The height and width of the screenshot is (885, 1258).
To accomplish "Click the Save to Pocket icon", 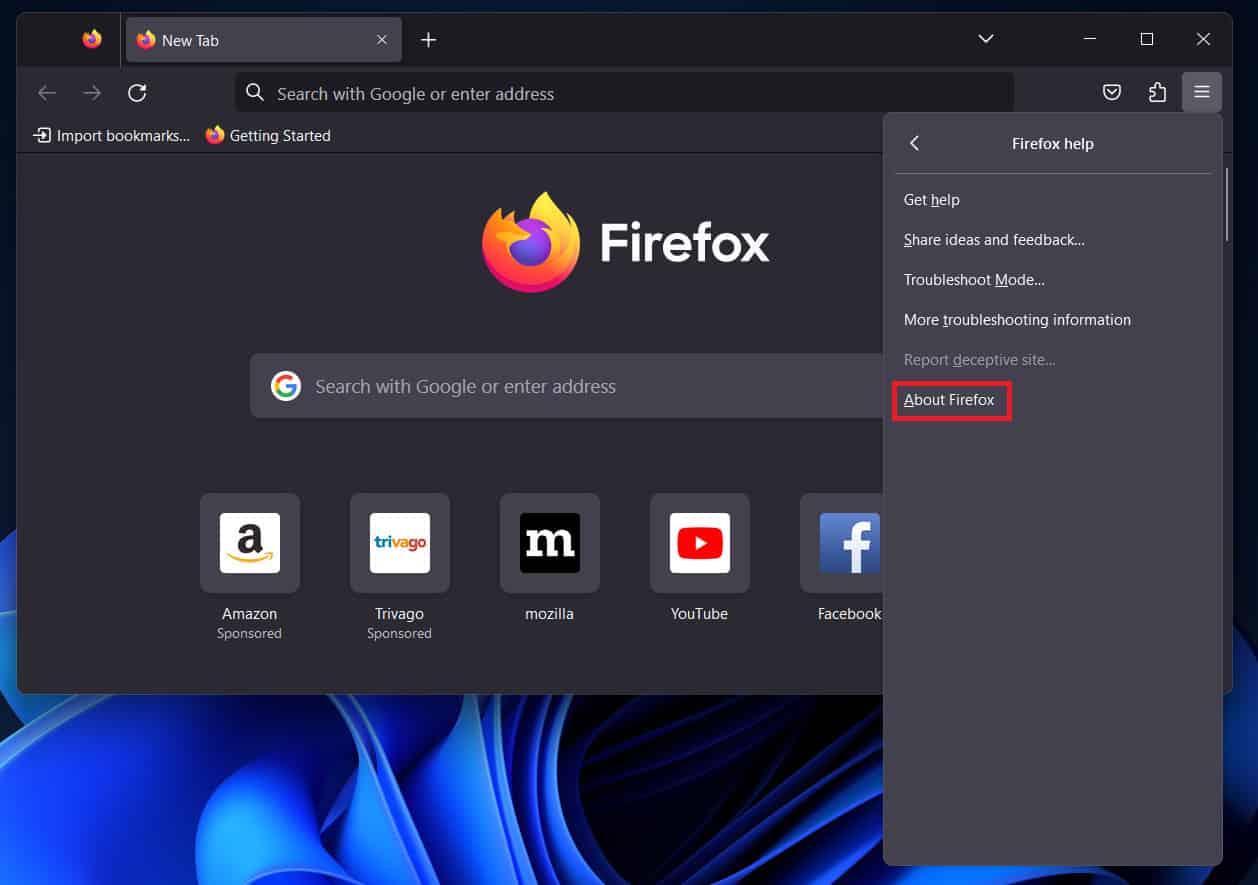I will 1111,93.
